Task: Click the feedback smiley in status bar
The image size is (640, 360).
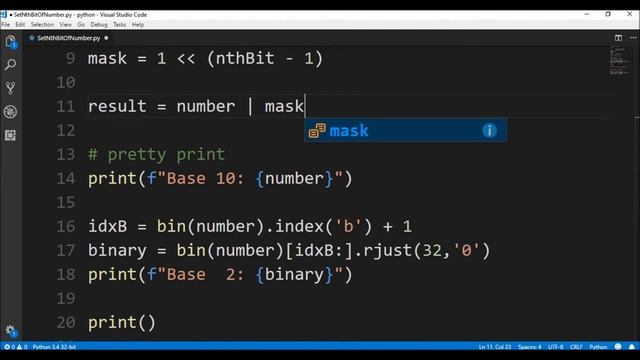Action: tap(618, 347)
